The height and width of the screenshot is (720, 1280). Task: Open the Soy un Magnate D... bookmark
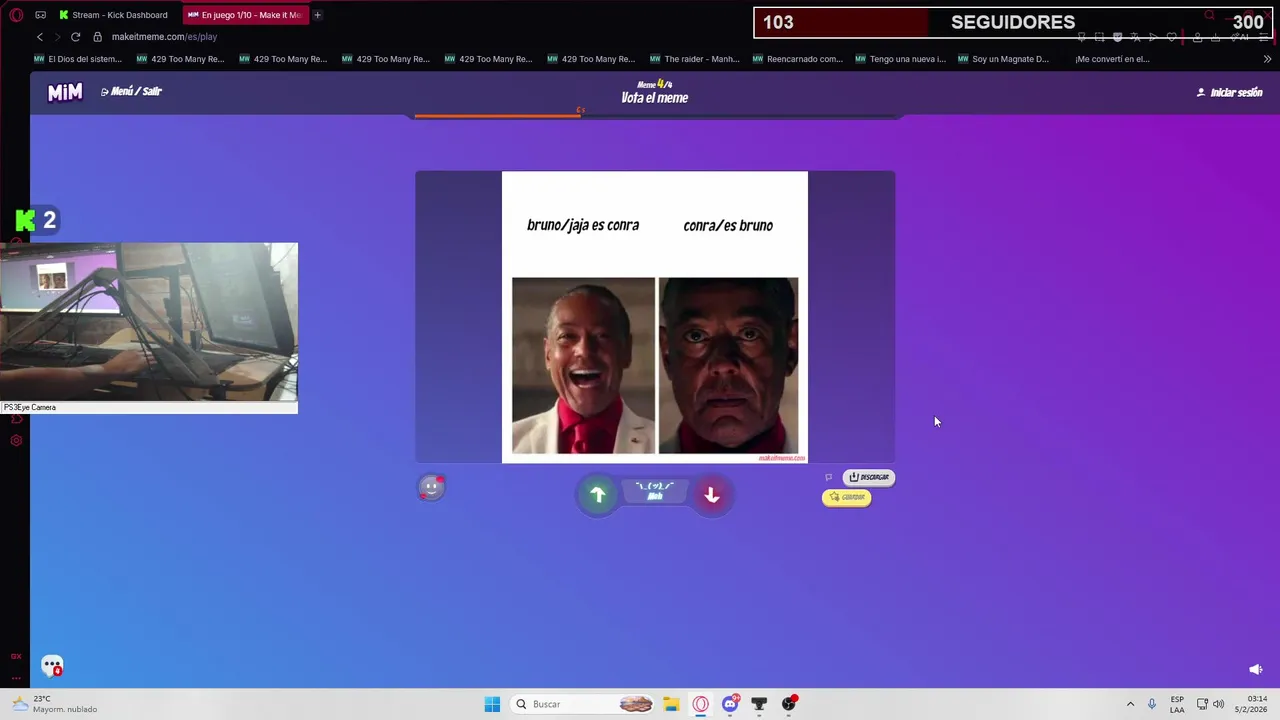(x=1003, y=59)
